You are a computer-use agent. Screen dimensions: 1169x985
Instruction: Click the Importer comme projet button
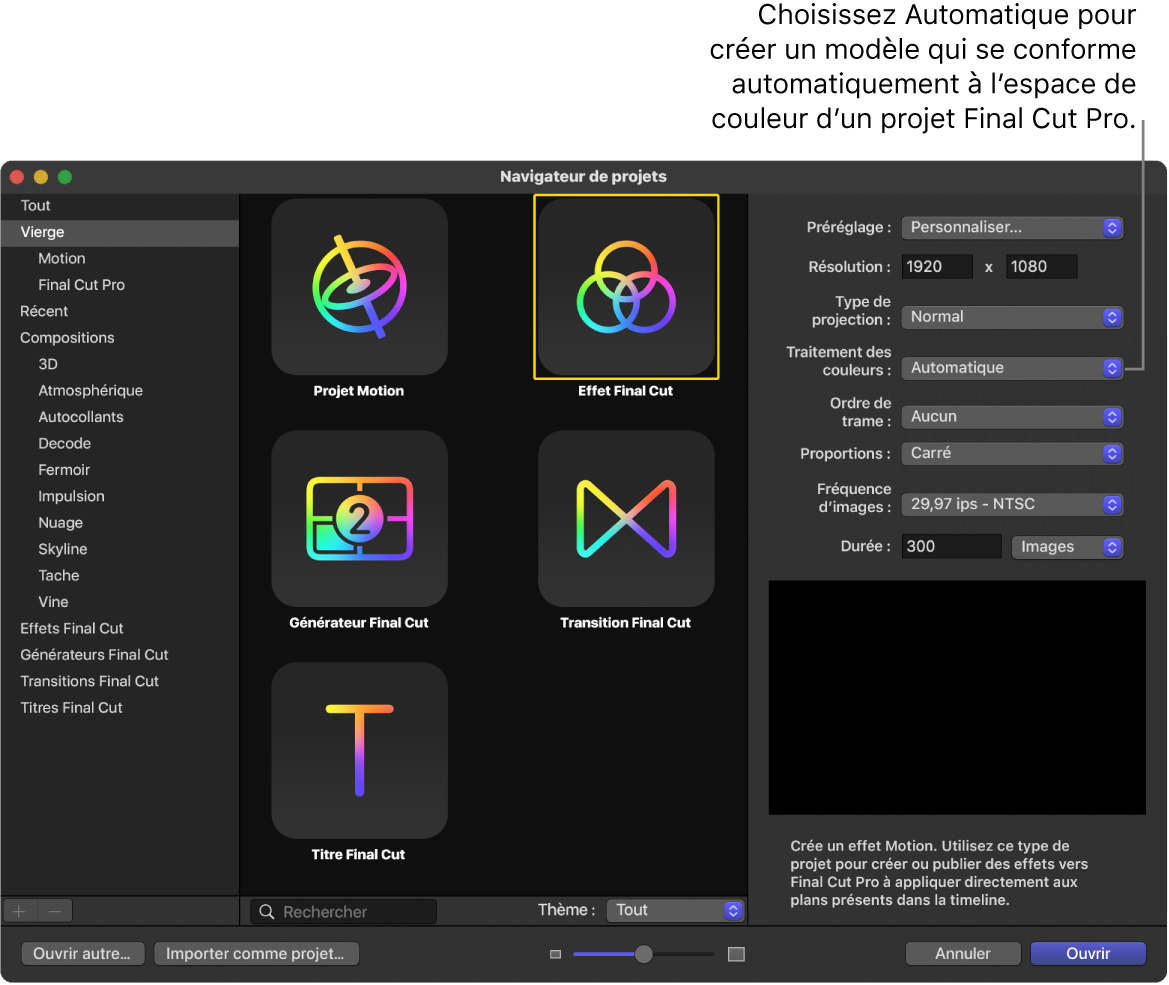coord(256,953)
